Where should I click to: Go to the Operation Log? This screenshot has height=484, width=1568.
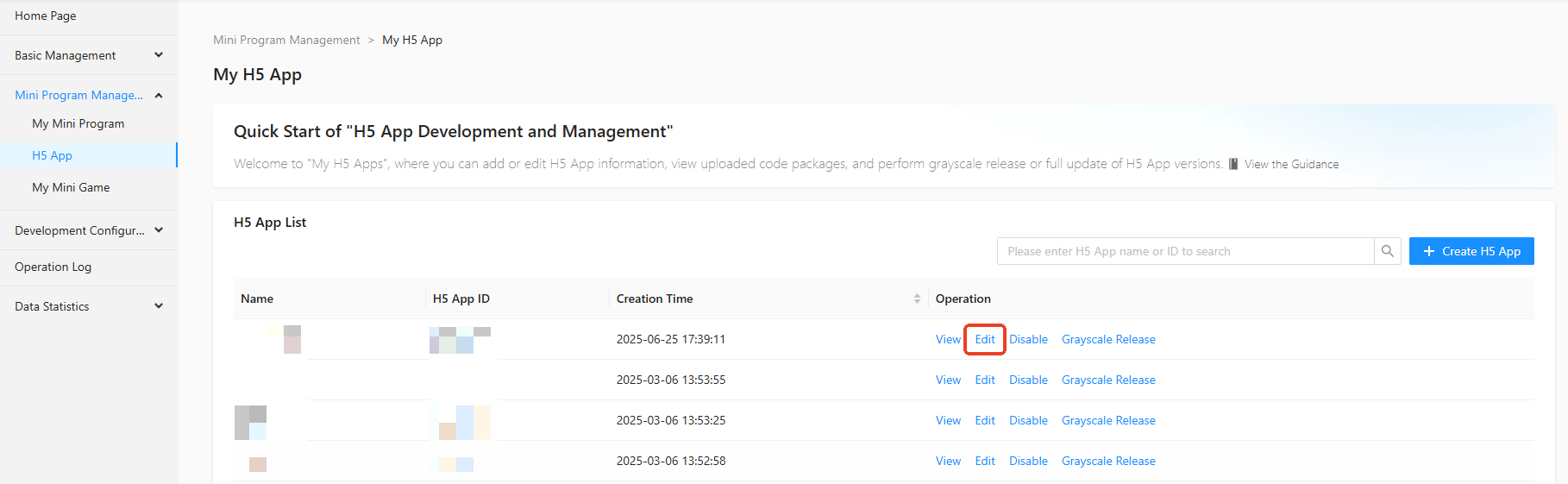(x=53, y=267)
